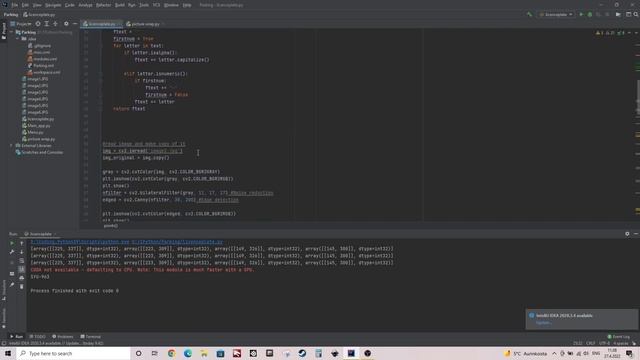This screenshot has height=360, width=640.
Task: Open the Run tool window tab at bottom
Action: 16,337
